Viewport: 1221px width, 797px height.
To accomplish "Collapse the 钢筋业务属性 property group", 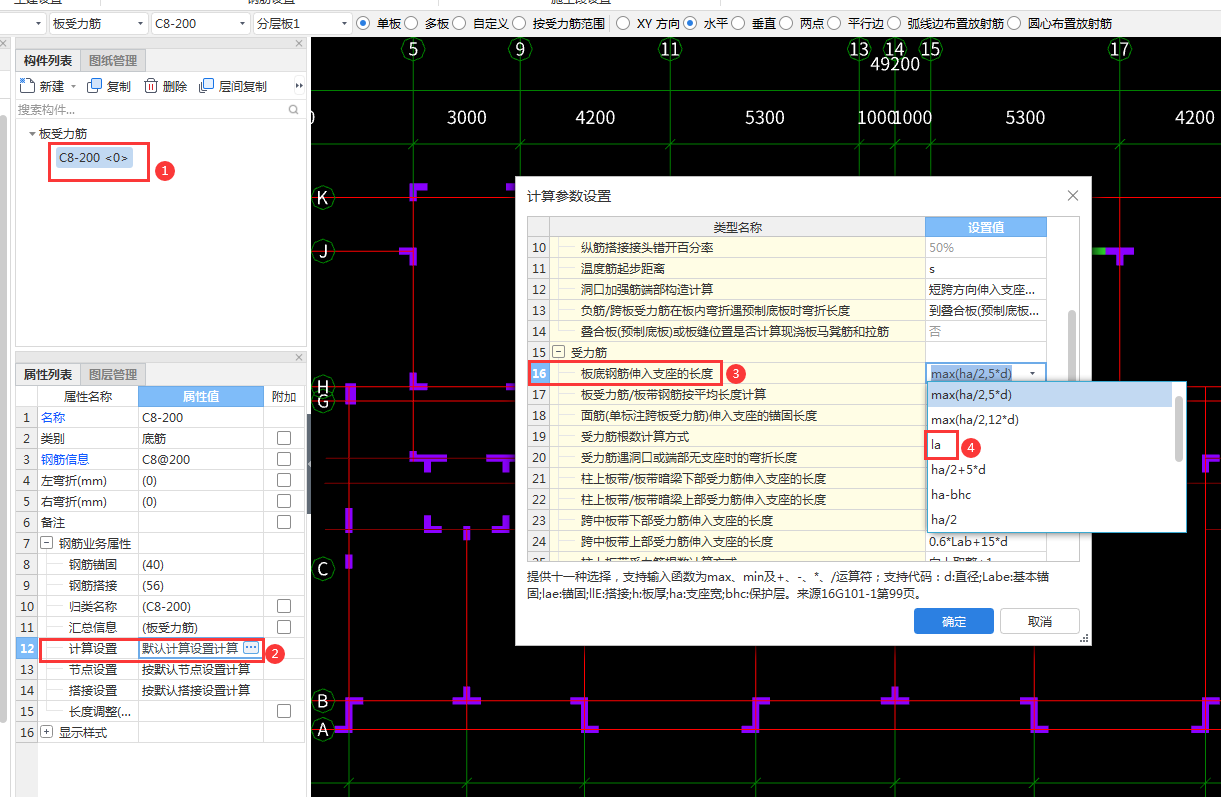I will (x=46, y=543).
